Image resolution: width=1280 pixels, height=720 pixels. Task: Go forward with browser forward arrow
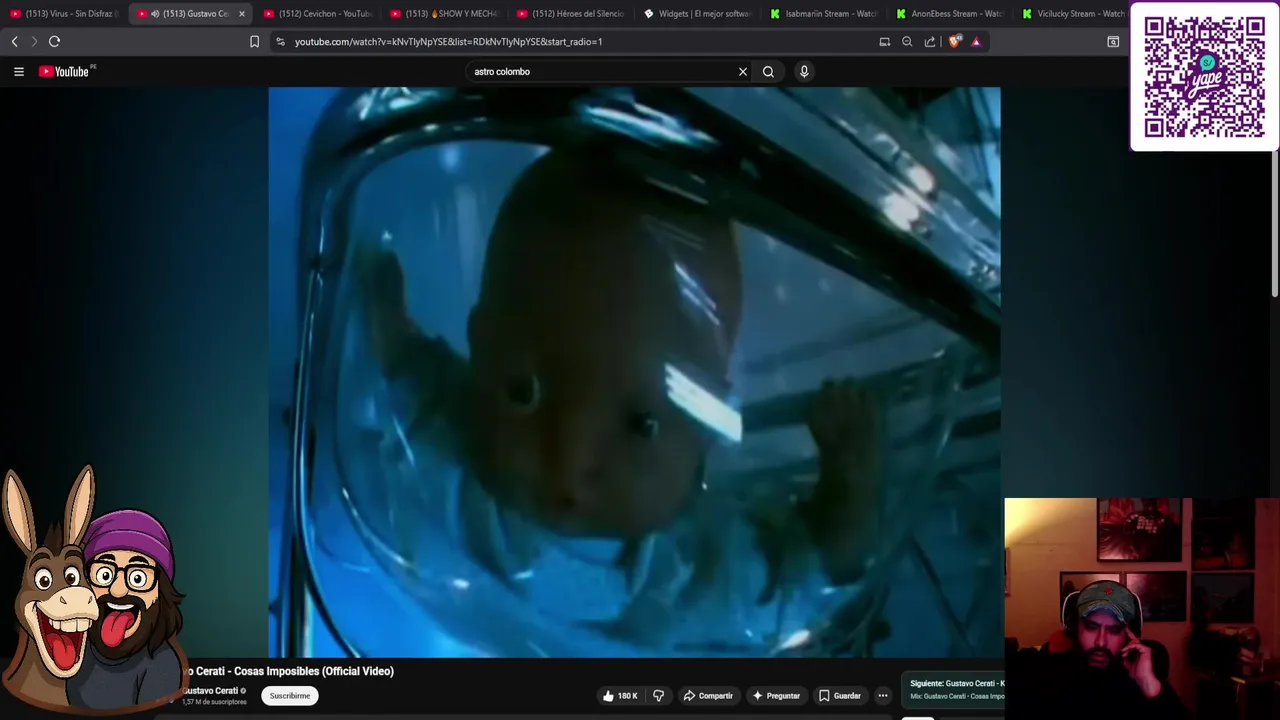click(34, 41)
